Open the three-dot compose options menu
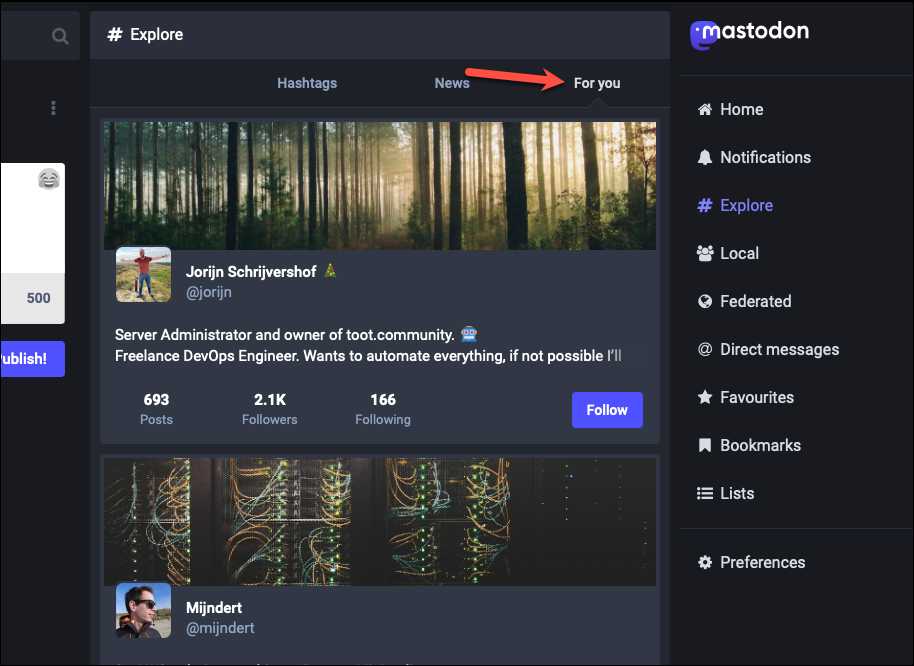The width and height of the screenshot is (914, 666). click(53, 108)
